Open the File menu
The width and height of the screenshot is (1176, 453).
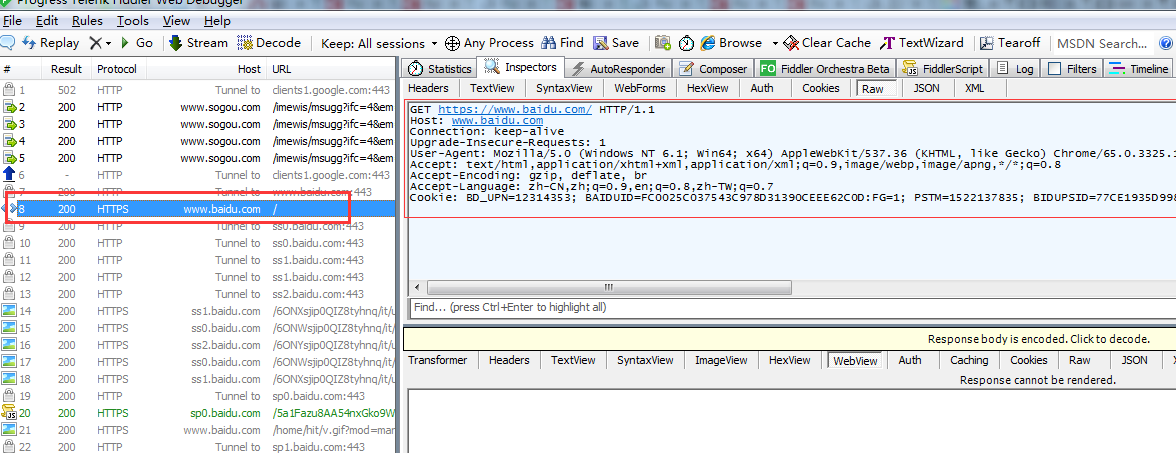pos(13,21)
